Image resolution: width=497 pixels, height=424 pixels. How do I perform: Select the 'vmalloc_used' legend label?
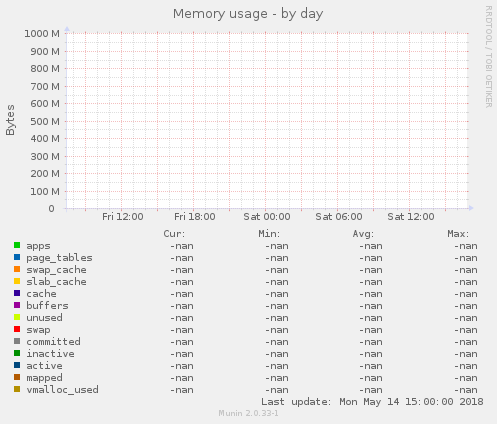(x=62, y=390)
